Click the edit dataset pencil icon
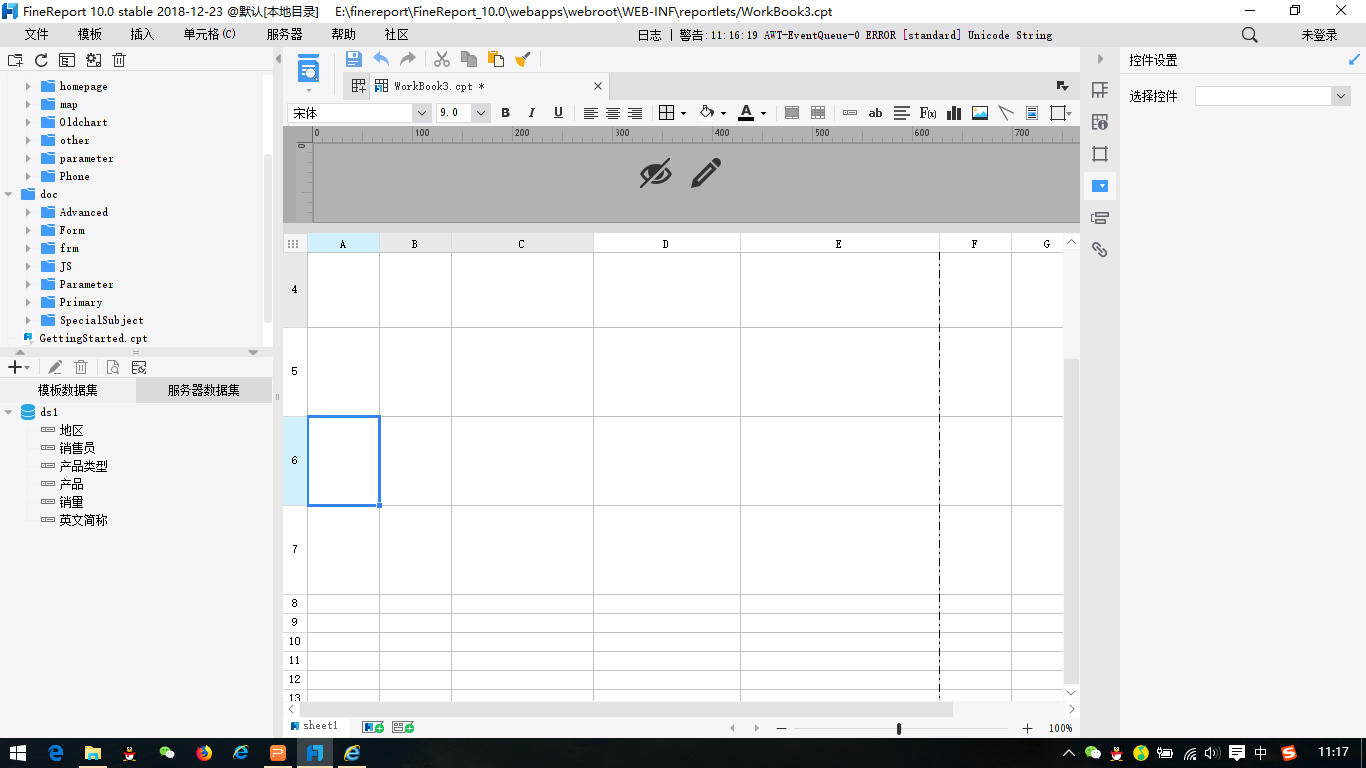1366x768 pixels. pos(56,367)
